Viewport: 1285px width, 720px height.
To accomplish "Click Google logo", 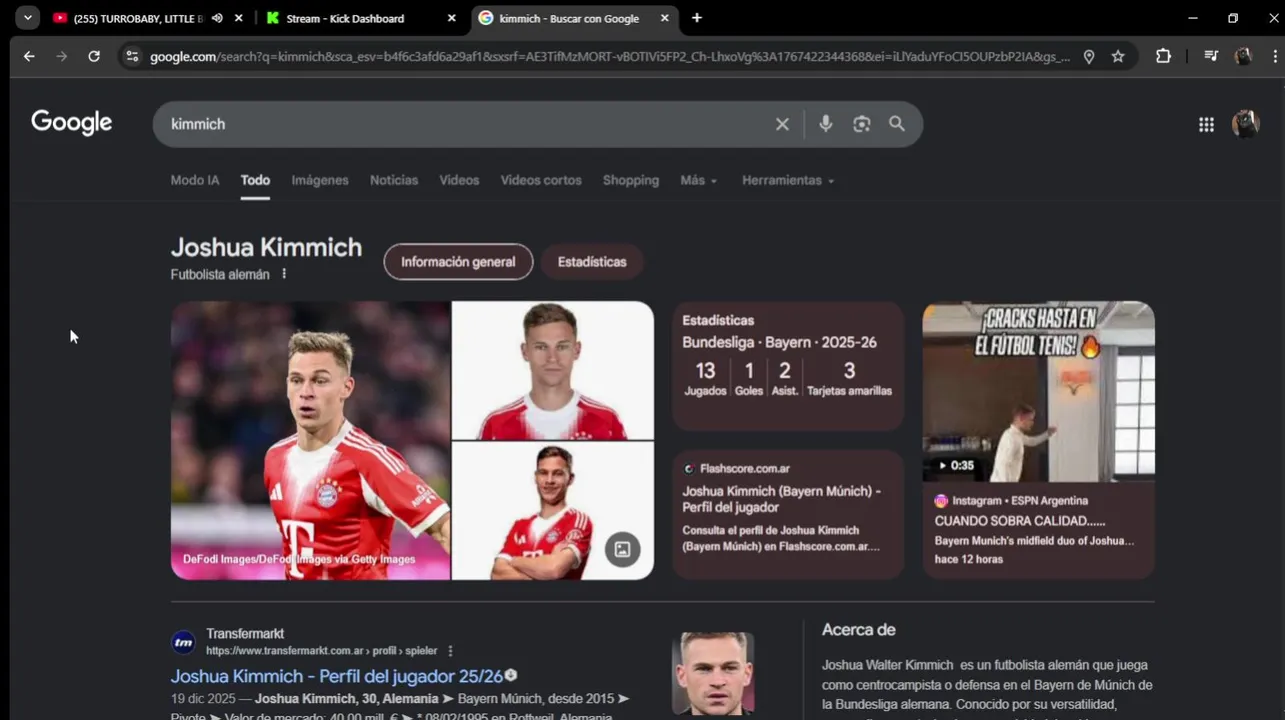I will pyautogui.click(x=72, y=123).
